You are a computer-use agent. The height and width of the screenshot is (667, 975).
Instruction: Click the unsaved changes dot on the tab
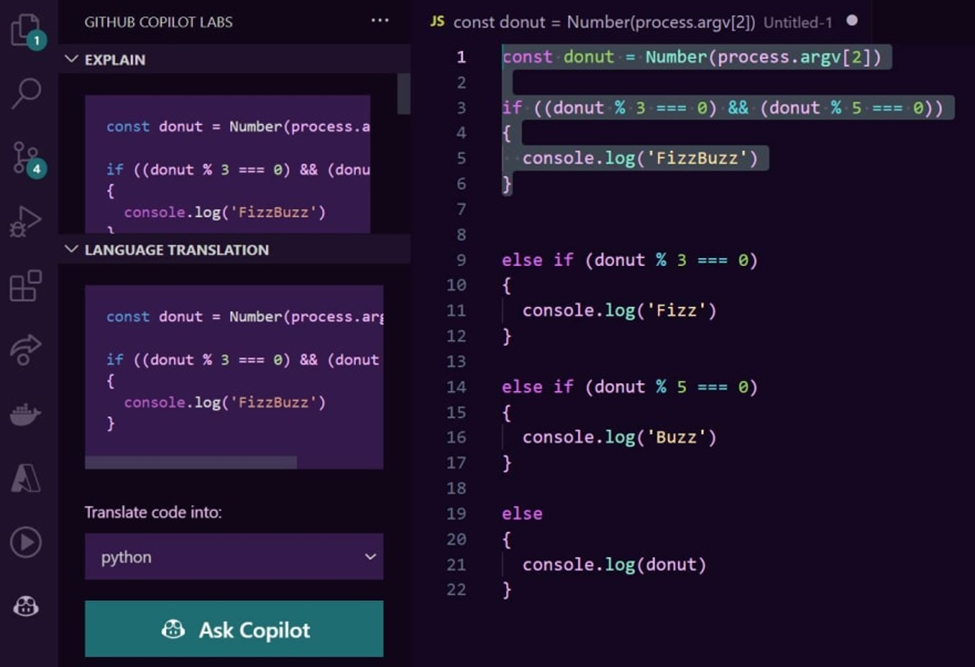coord(851,18)
